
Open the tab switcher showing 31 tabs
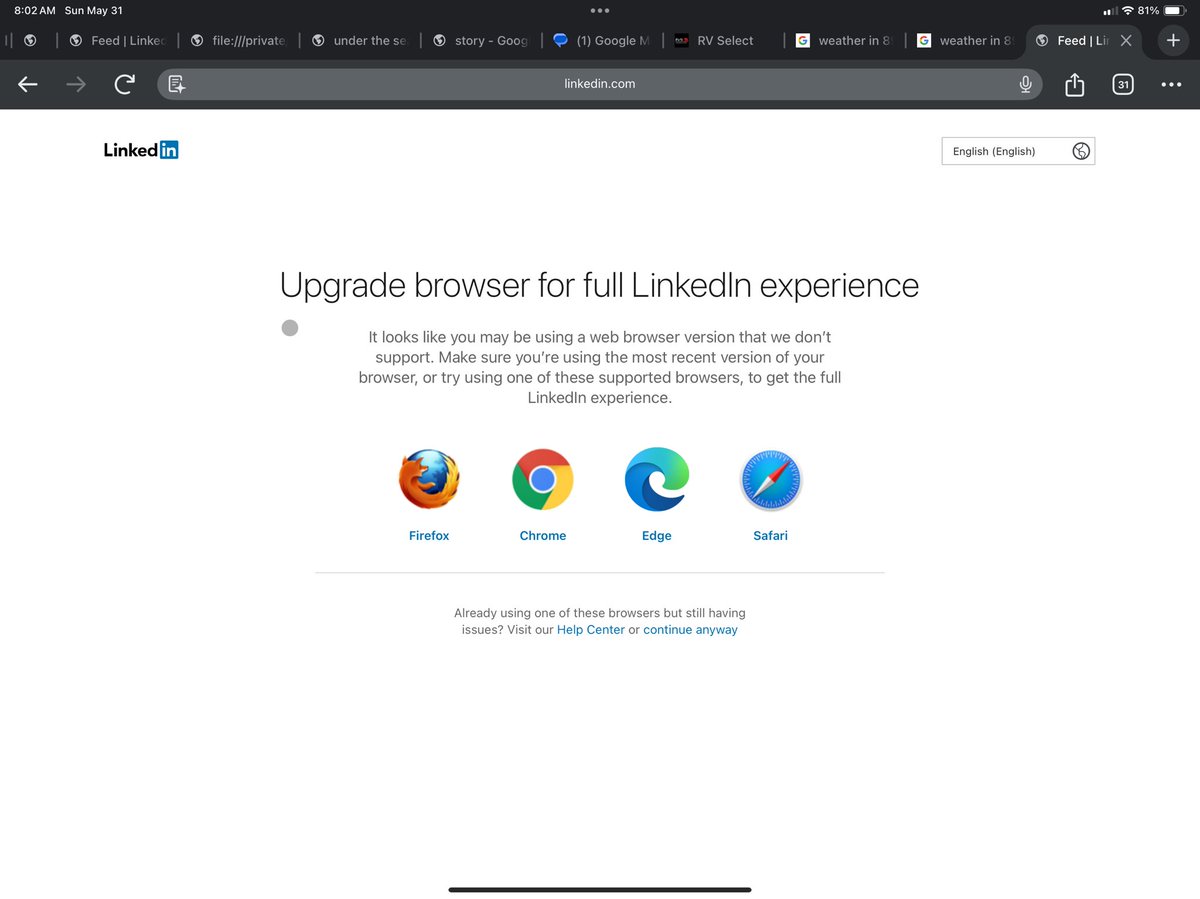(x=1123, y=85)
